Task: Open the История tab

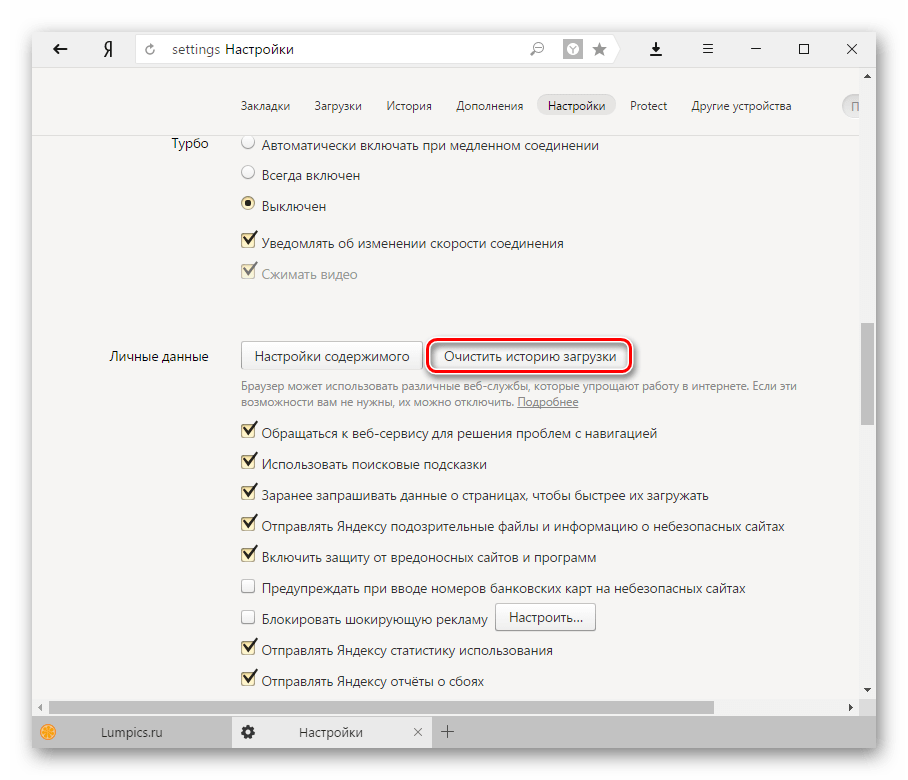Action: 409,106
